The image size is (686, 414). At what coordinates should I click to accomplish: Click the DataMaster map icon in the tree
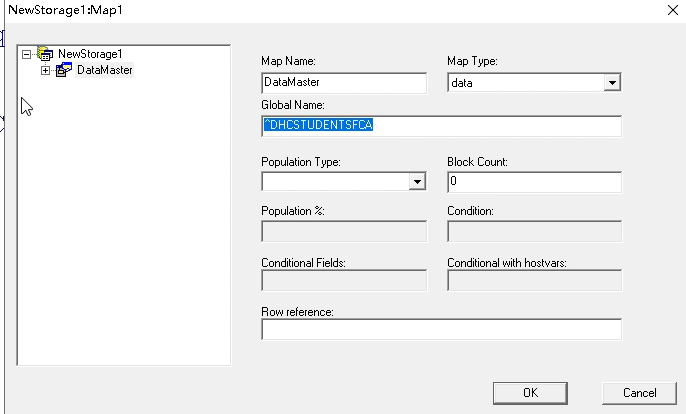[x=63, y=70]
